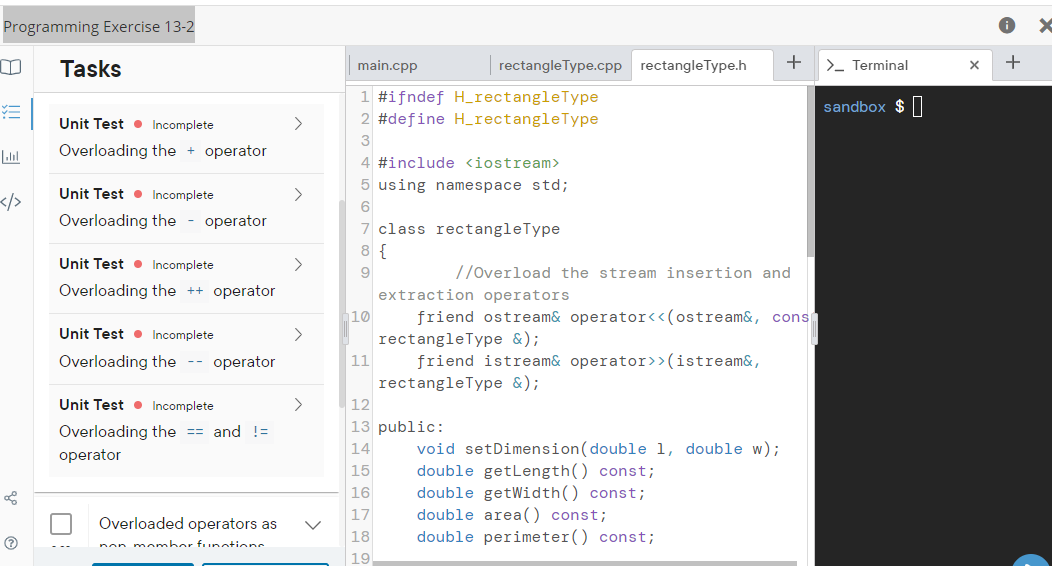Close the Programming Exercise panel with X
Image resolution: width=1052 pixels, height=566 pixels.
pos(1045,25)
